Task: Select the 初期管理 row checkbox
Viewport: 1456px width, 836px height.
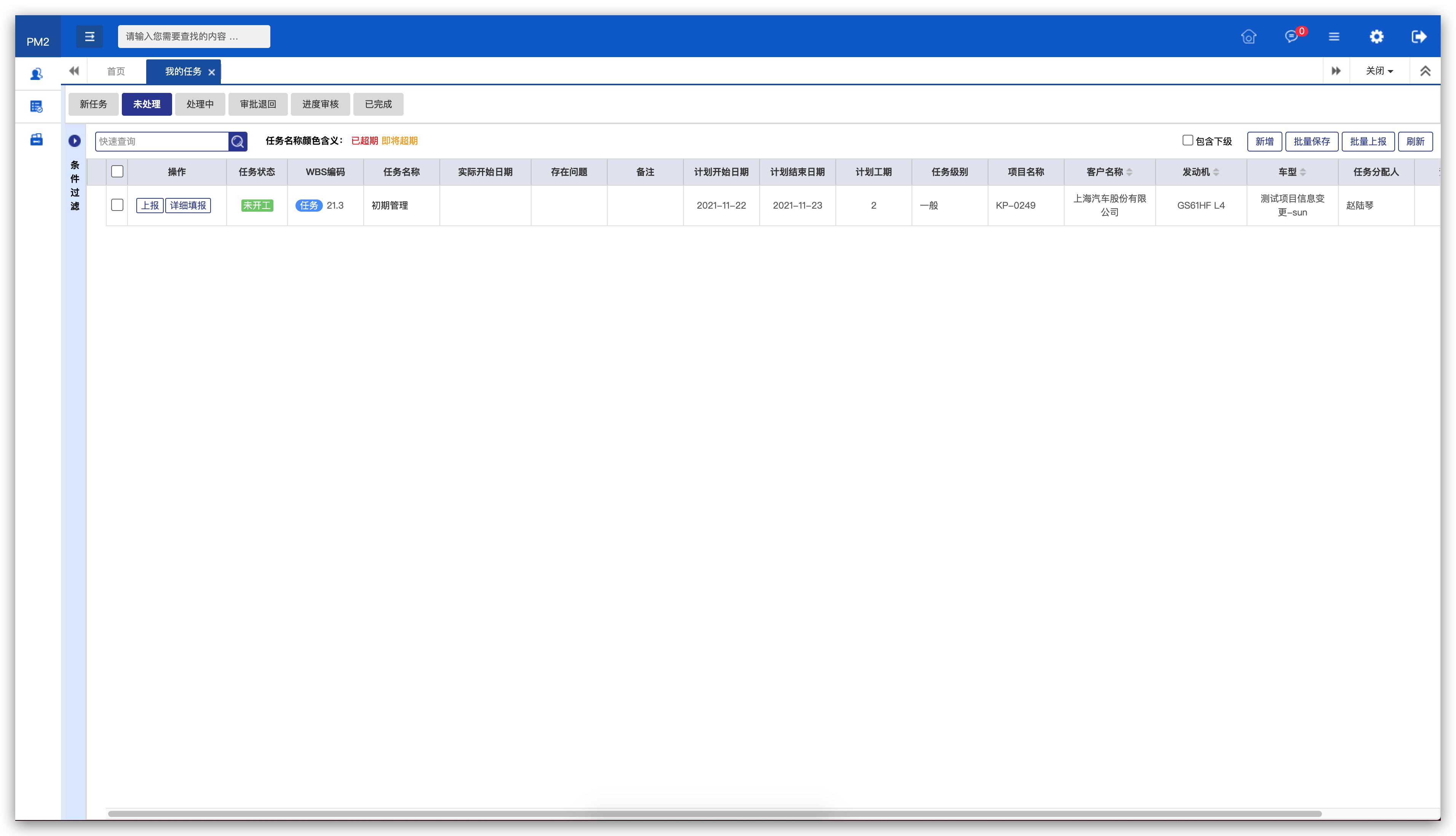Action: [117, 205]
